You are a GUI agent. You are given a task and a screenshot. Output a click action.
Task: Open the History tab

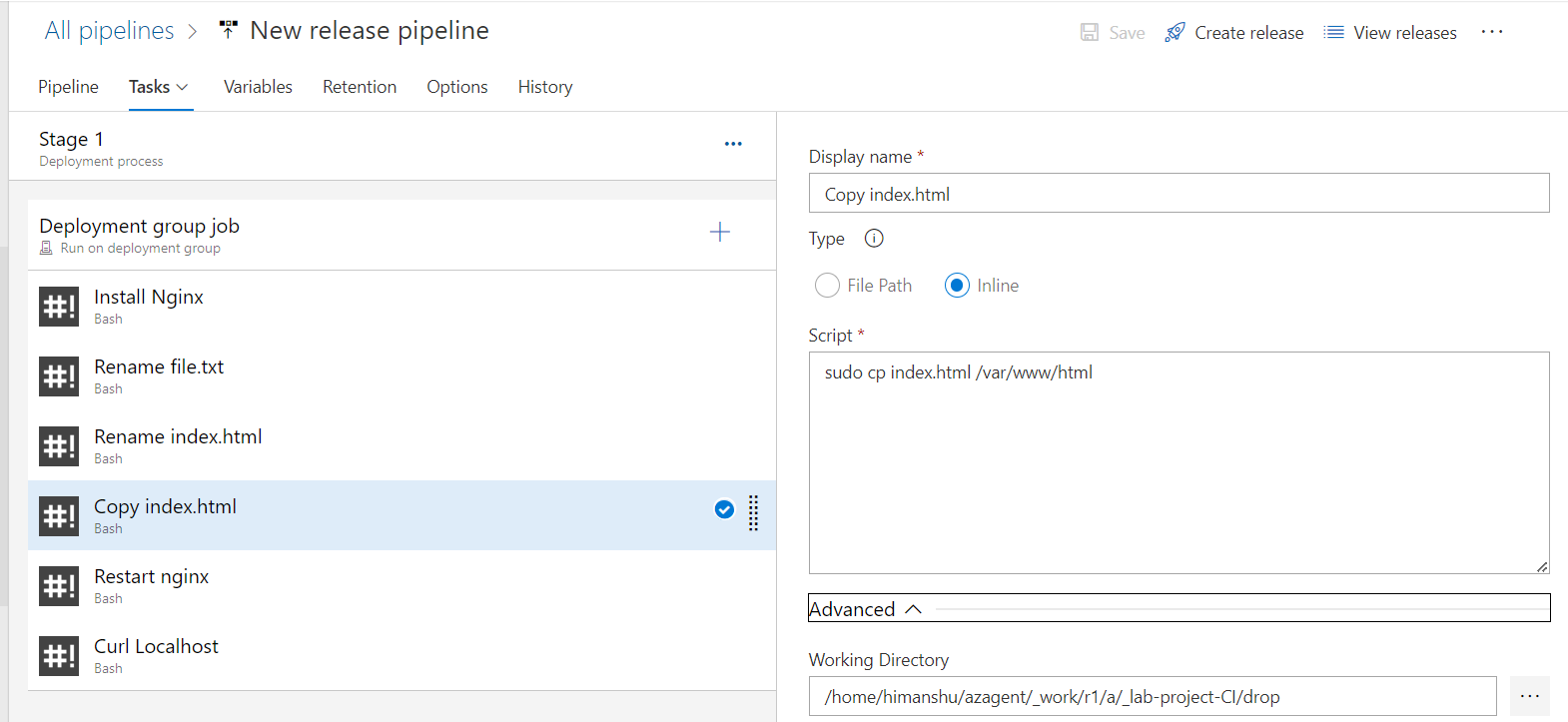[545, 88]
